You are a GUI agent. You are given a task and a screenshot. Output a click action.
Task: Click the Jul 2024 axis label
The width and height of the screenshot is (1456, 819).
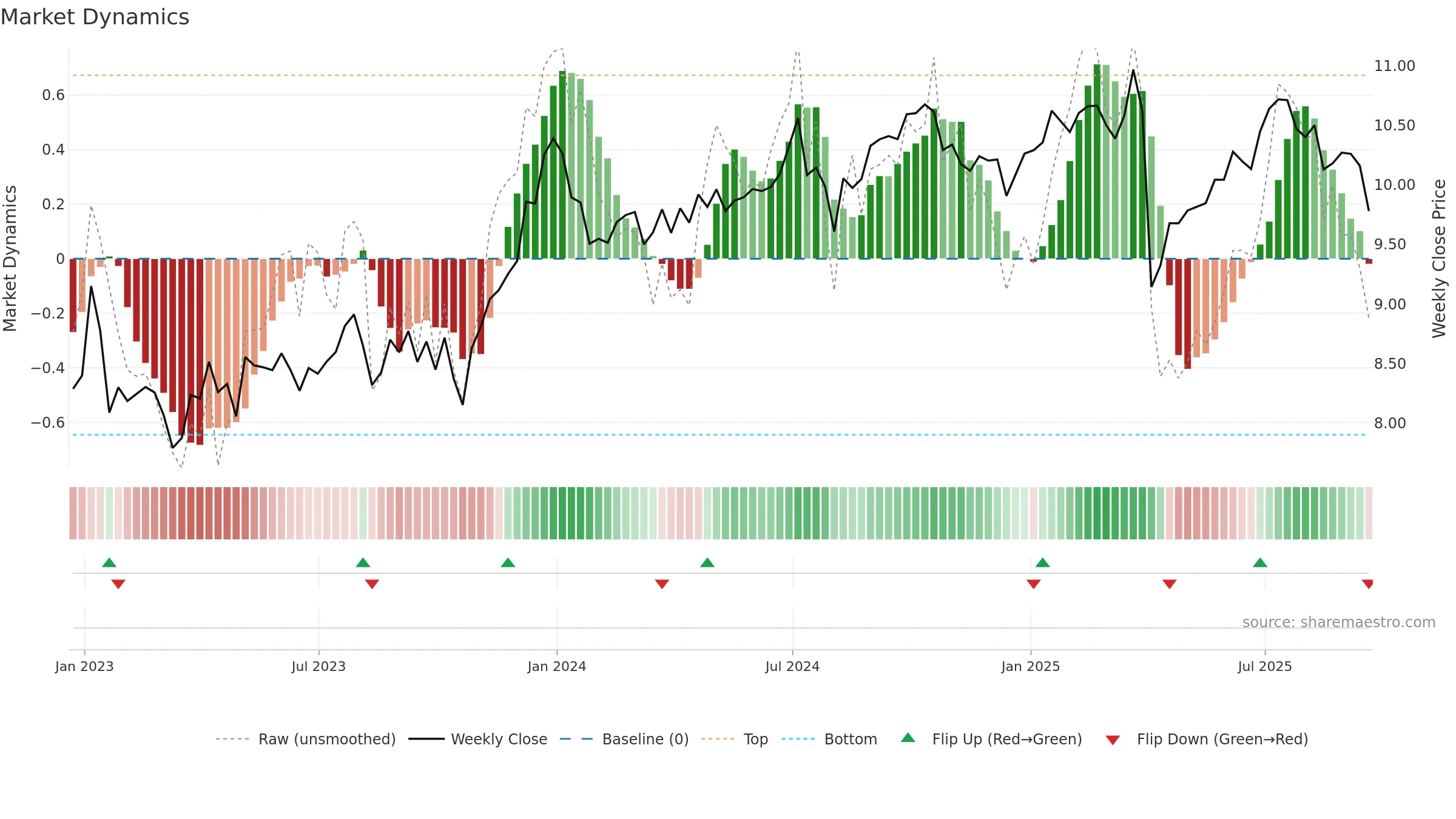point(792,666)
